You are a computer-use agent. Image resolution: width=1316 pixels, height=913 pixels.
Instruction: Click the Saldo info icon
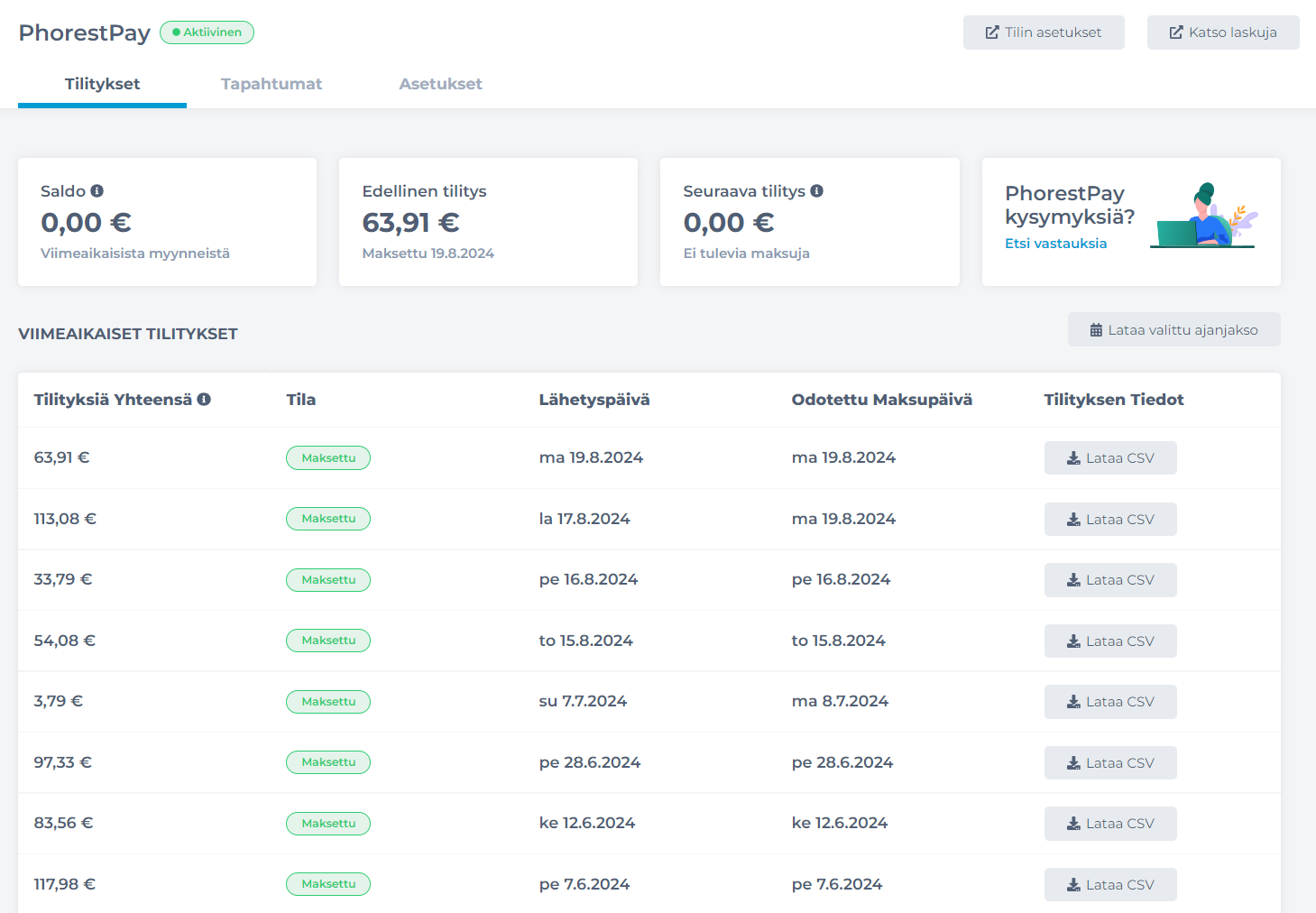click(97, 191)
